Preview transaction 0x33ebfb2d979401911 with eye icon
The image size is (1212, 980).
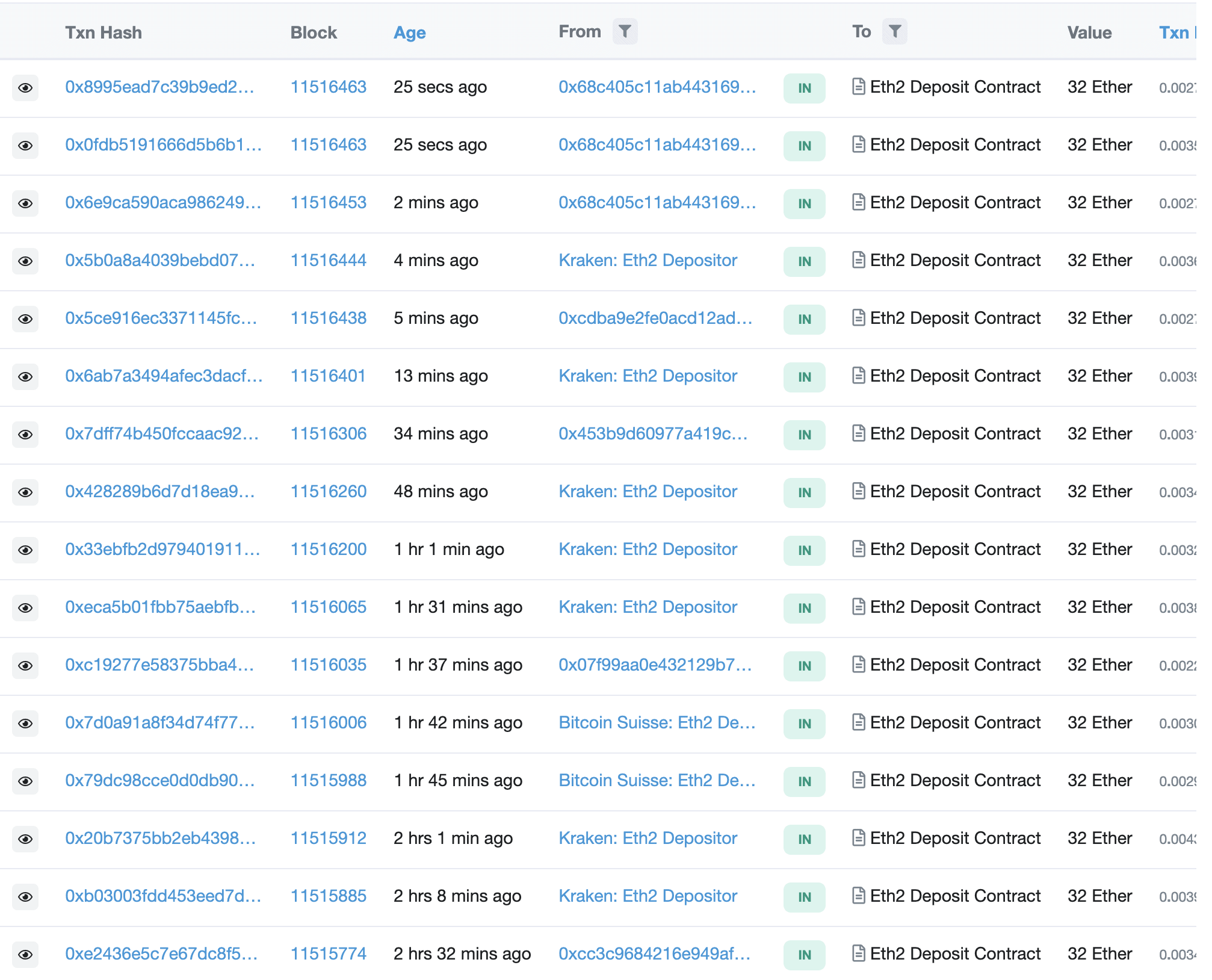25,550
